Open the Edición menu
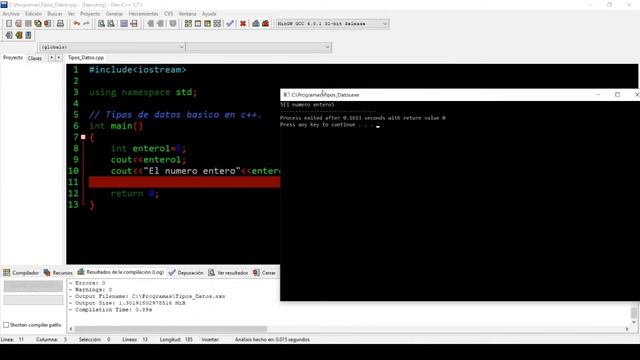Viewport: 640px width, 360px height. coord(33,14)
